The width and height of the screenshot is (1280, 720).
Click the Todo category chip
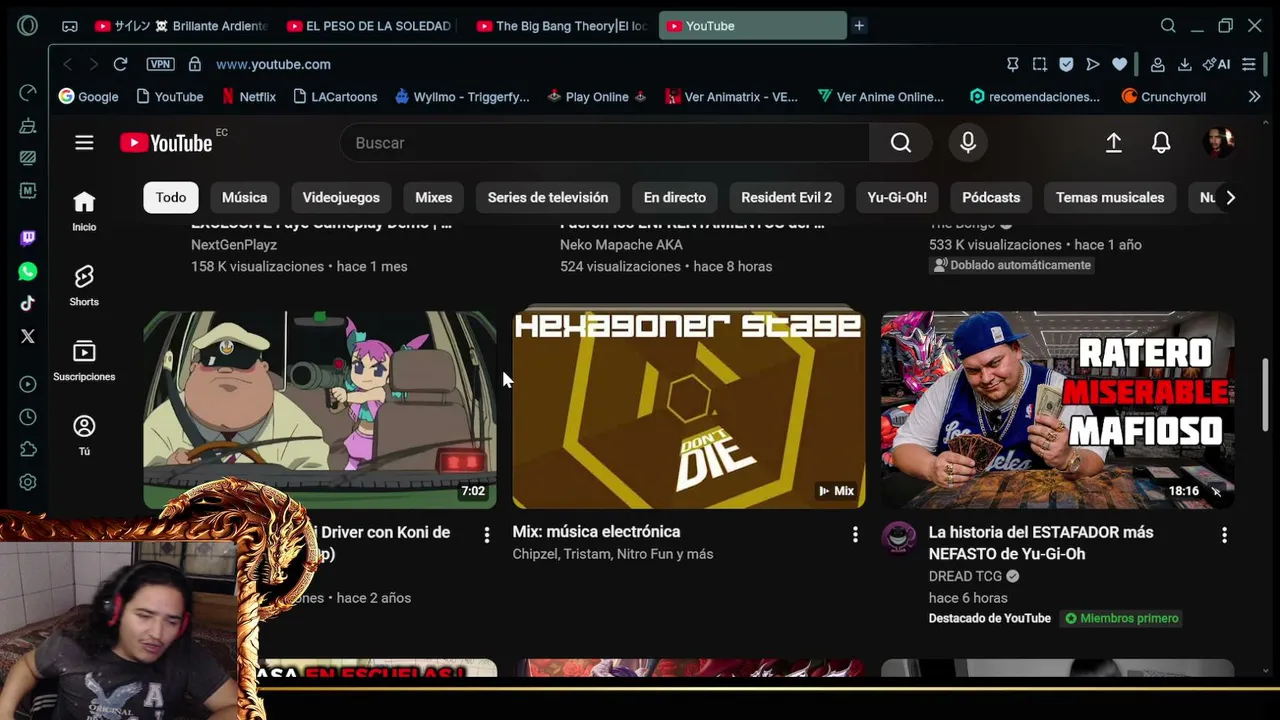[171, 198]
